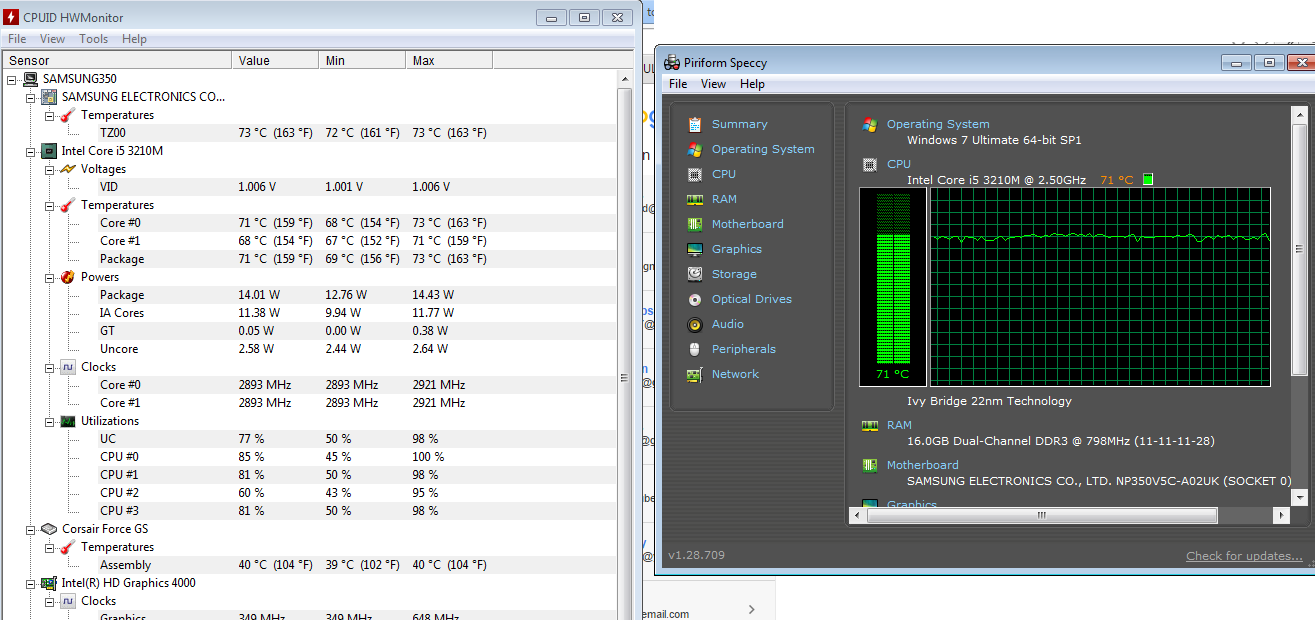The height and width of the screenshot is (620, 1315).
Task: Select the Assembly temperature row
Action: (x=309, y=565)
